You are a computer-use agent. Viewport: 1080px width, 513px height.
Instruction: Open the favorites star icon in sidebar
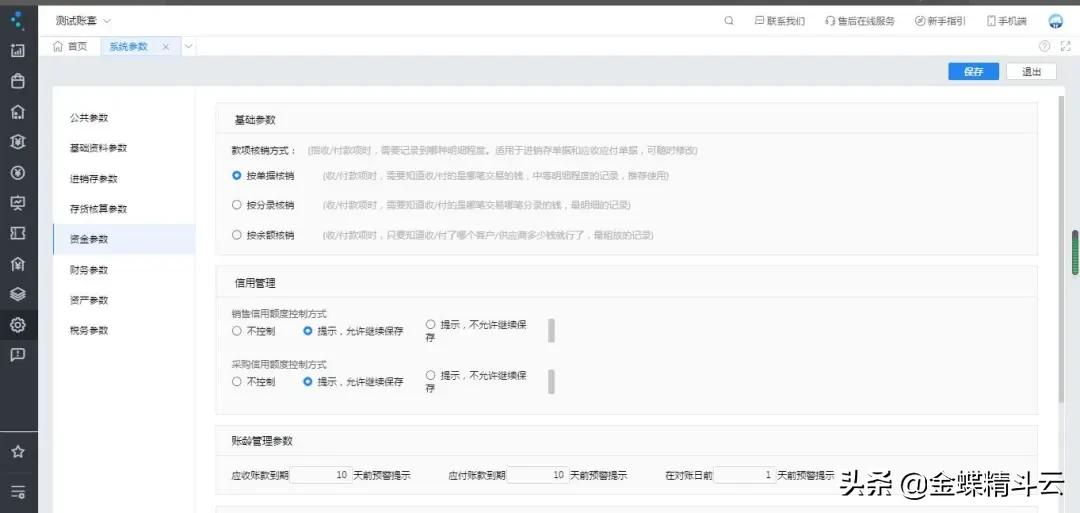click(18, 452)
